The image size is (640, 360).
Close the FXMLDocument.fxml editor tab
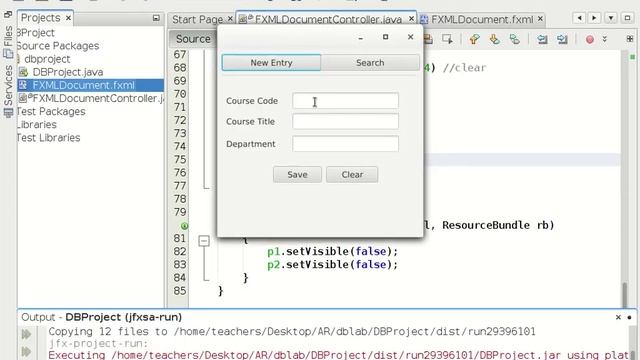click(540, 19)
